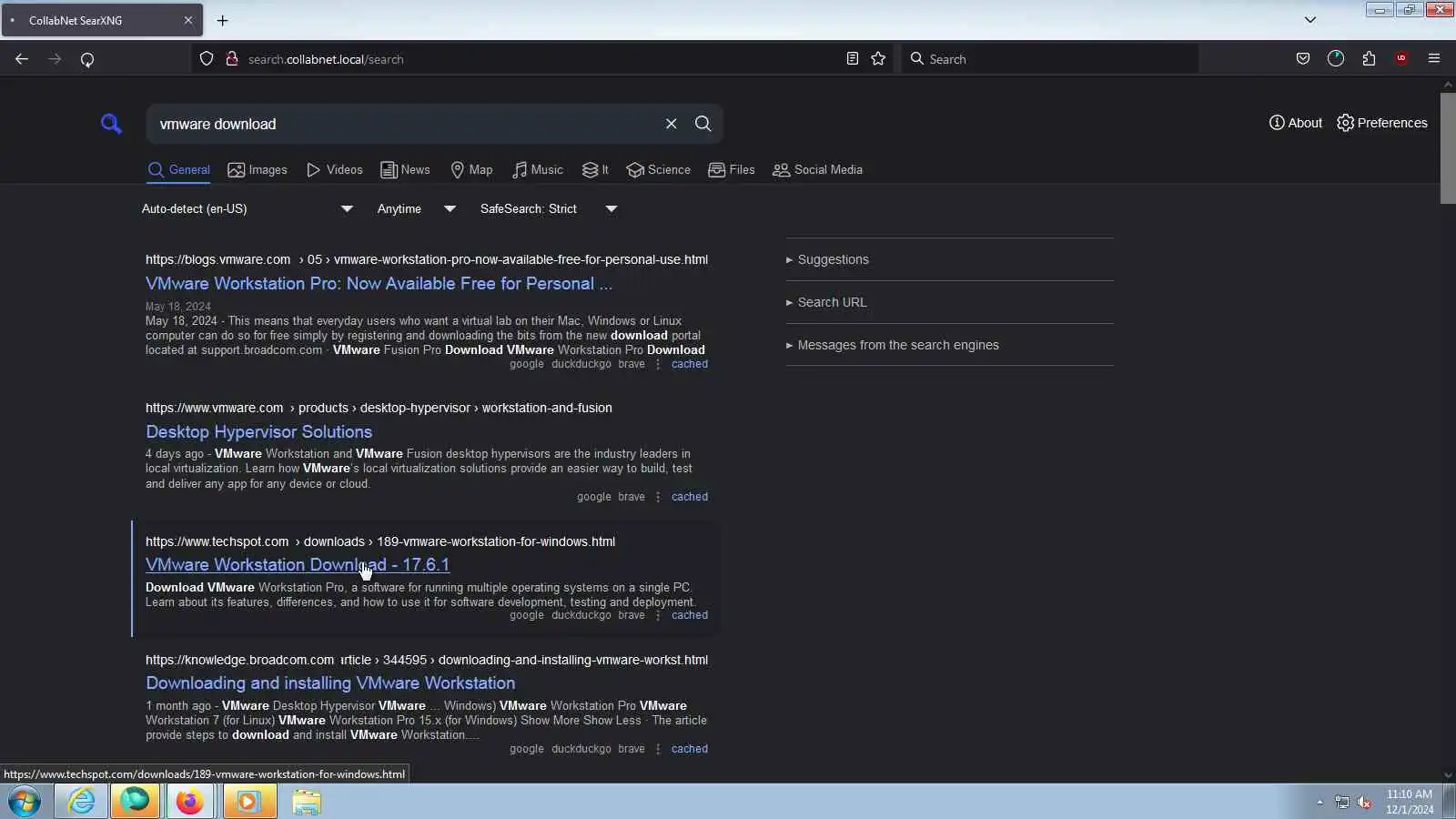
Task: Click the network tray icon
Action: (x=1342, y=802)
